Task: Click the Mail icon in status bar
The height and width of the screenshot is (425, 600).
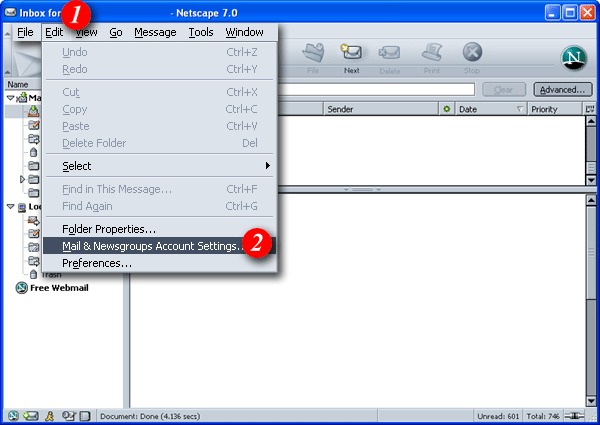Action: tap(31, 415)
